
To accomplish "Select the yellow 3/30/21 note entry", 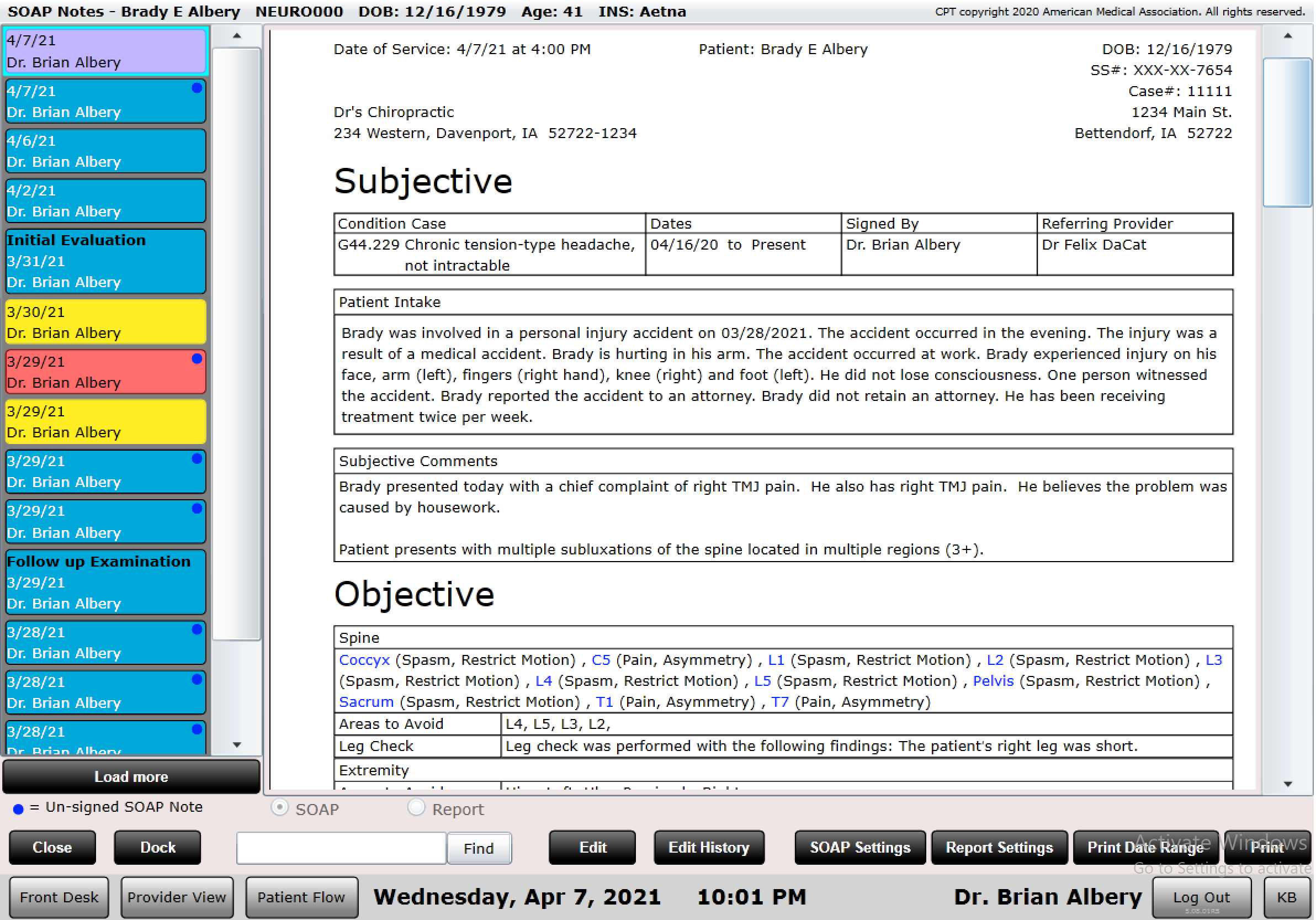I will [x=105, y=322].
